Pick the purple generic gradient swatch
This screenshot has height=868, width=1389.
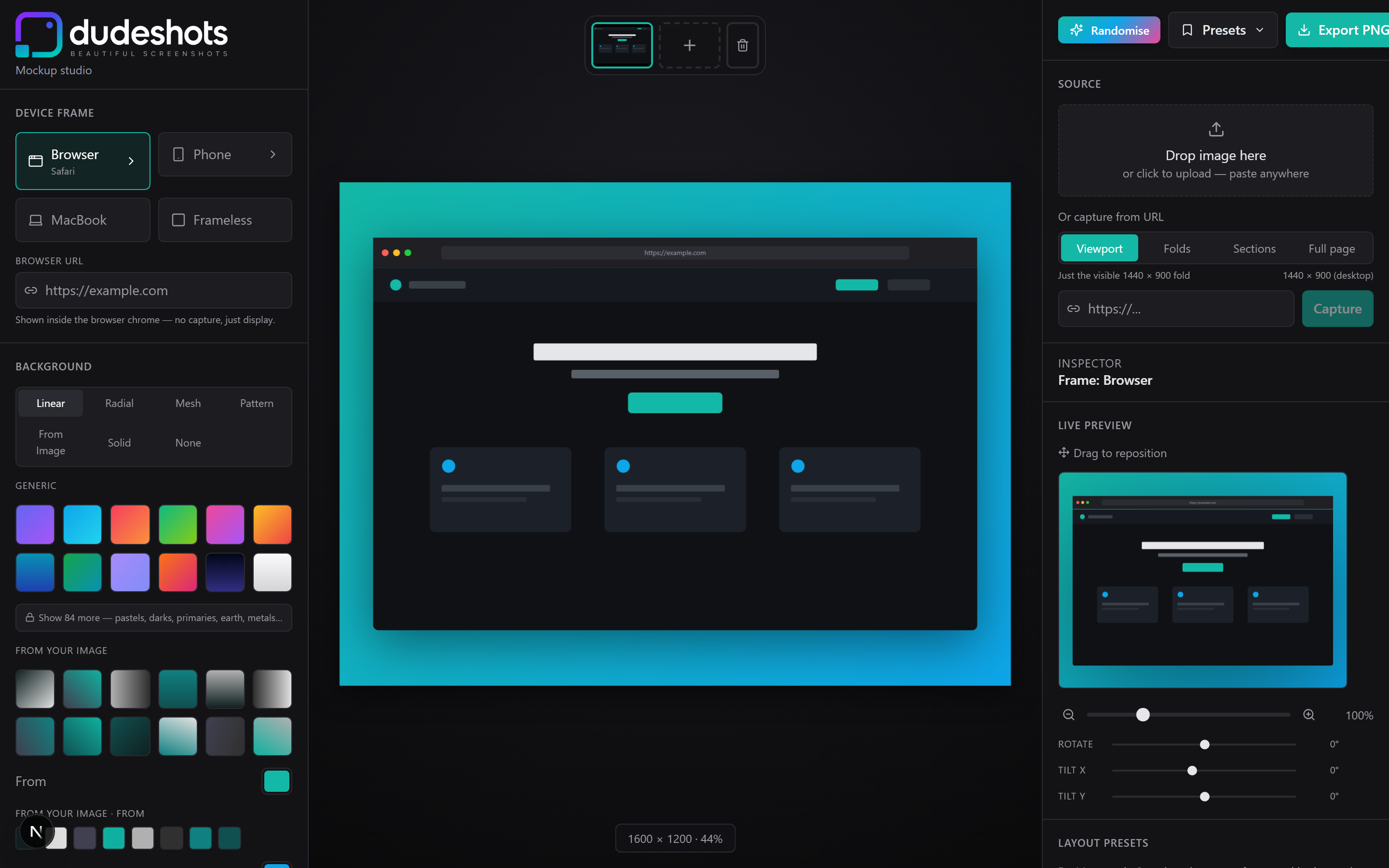pyautogui.click(x=35, y=524)
